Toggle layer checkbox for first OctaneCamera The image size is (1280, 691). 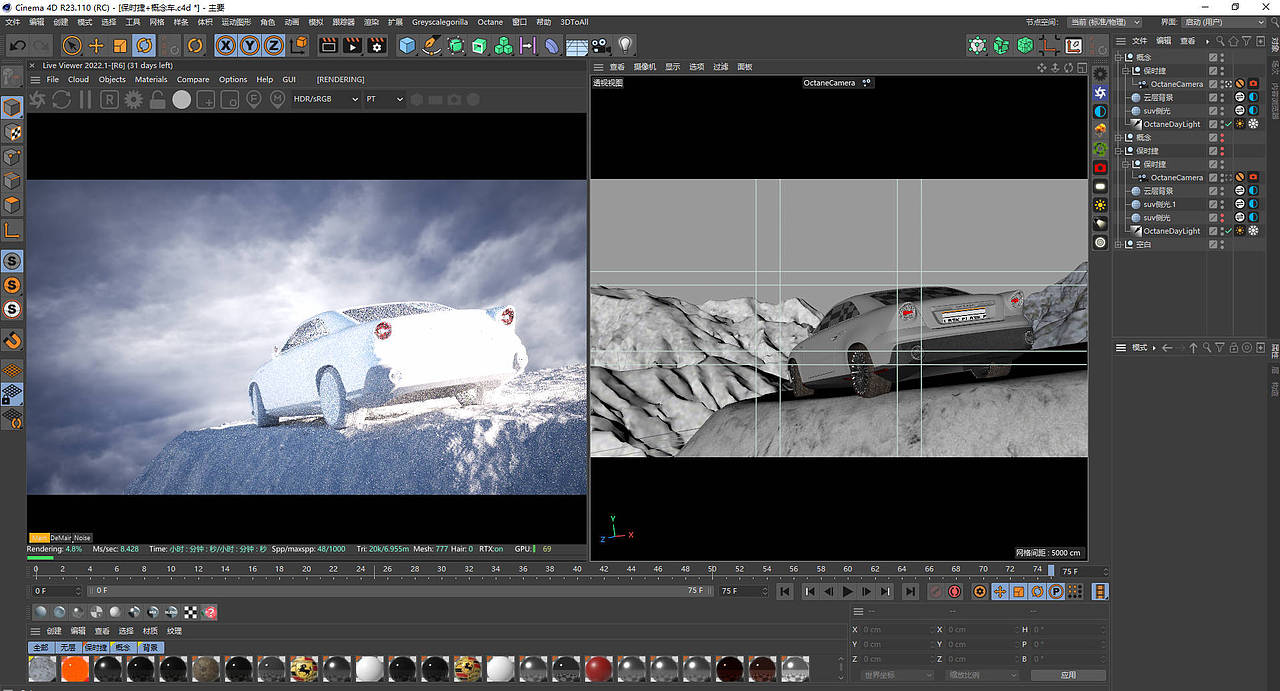point(1213,84)
